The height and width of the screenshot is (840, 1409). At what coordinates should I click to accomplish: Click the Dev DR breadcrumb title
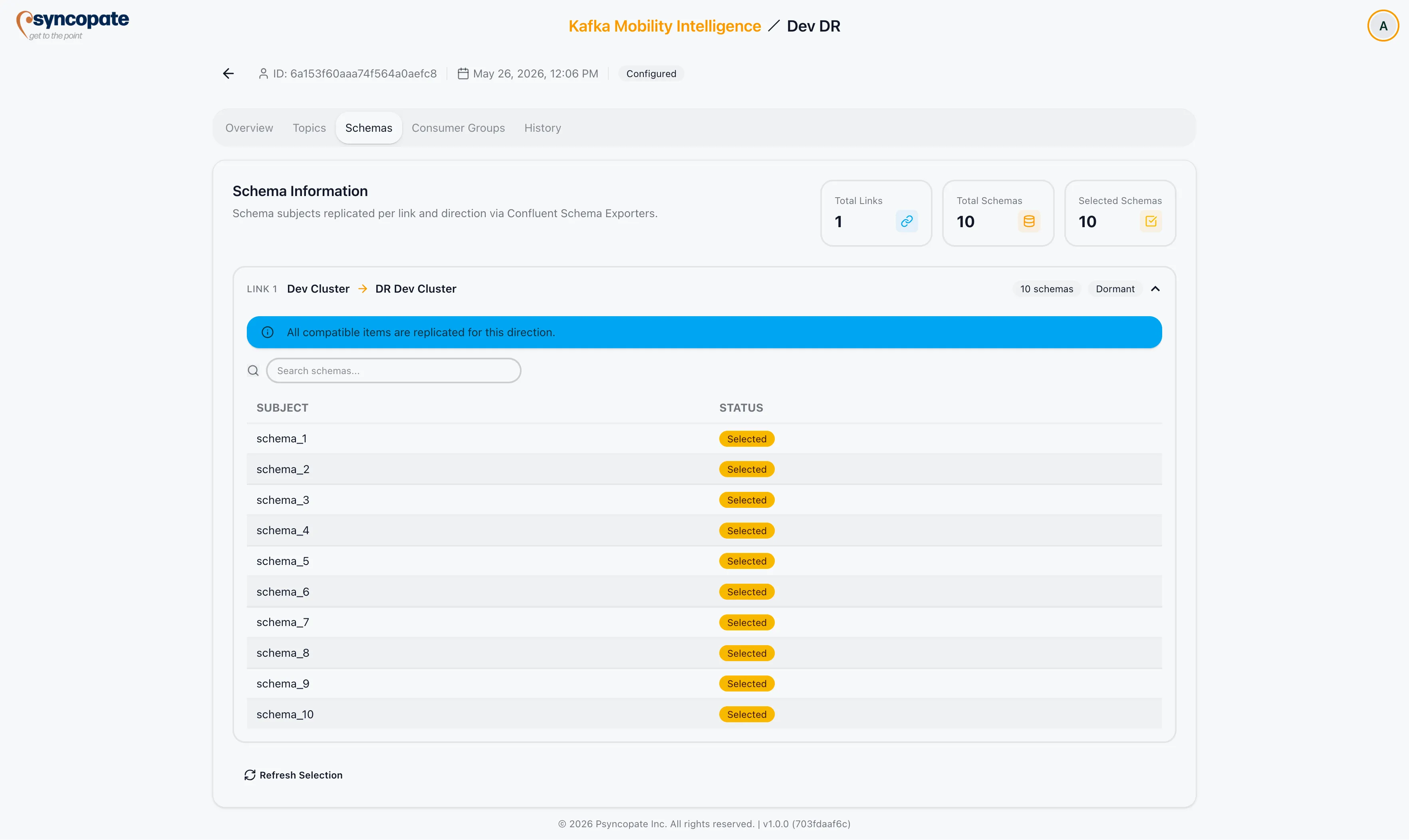(x=814, y=26)
